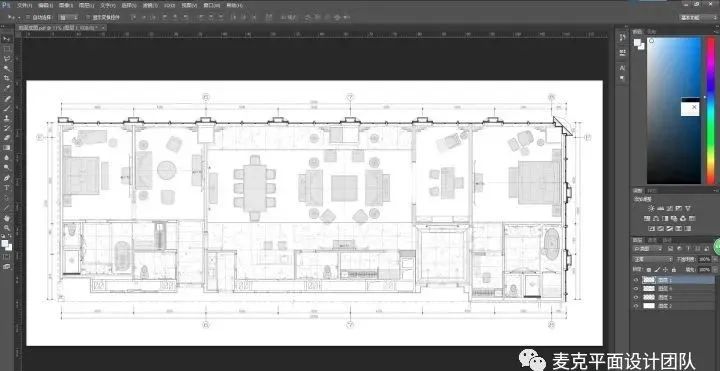
Task: Select the Pen tool
Action: 6,178
